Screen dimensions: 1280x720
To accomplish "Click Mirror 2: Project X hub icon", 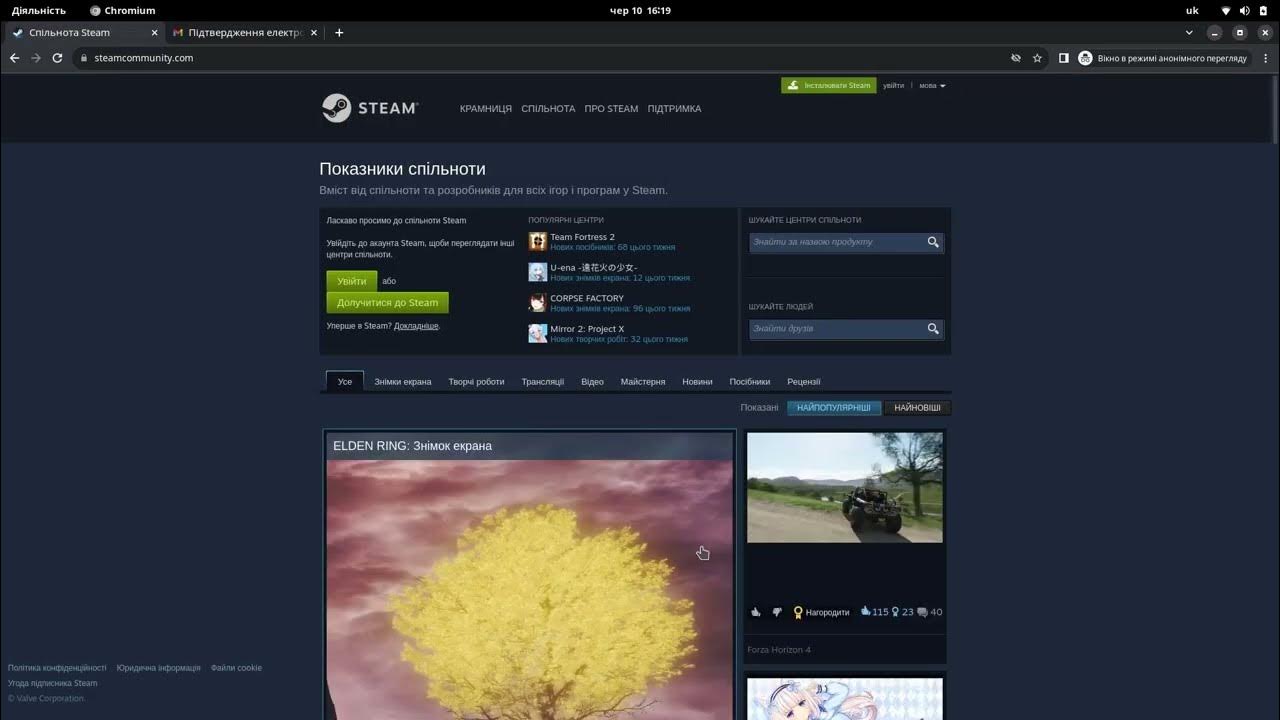I will point(538,333).
